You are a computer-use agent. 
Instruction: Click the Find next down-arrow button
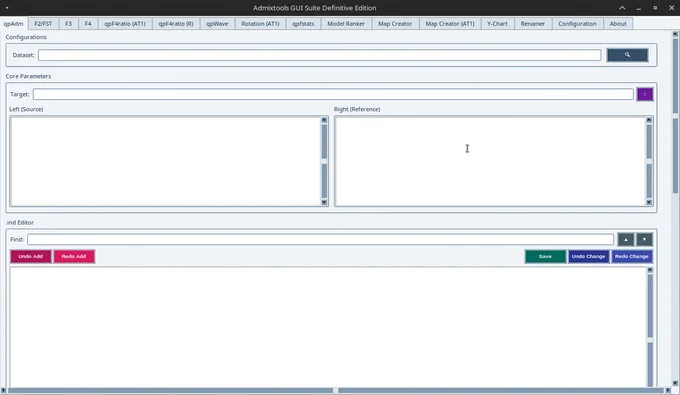(x=644, y=239)
